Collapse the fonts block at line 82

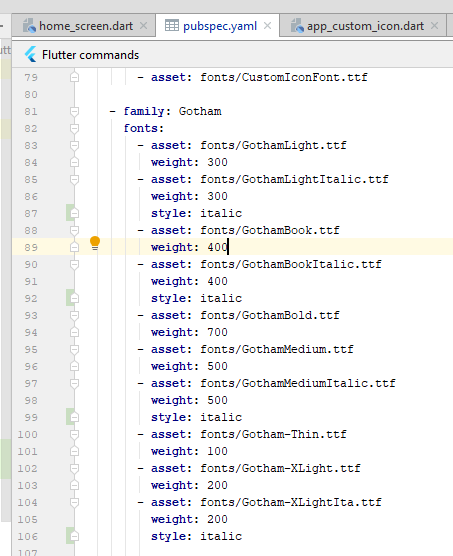tap(74, 128)
